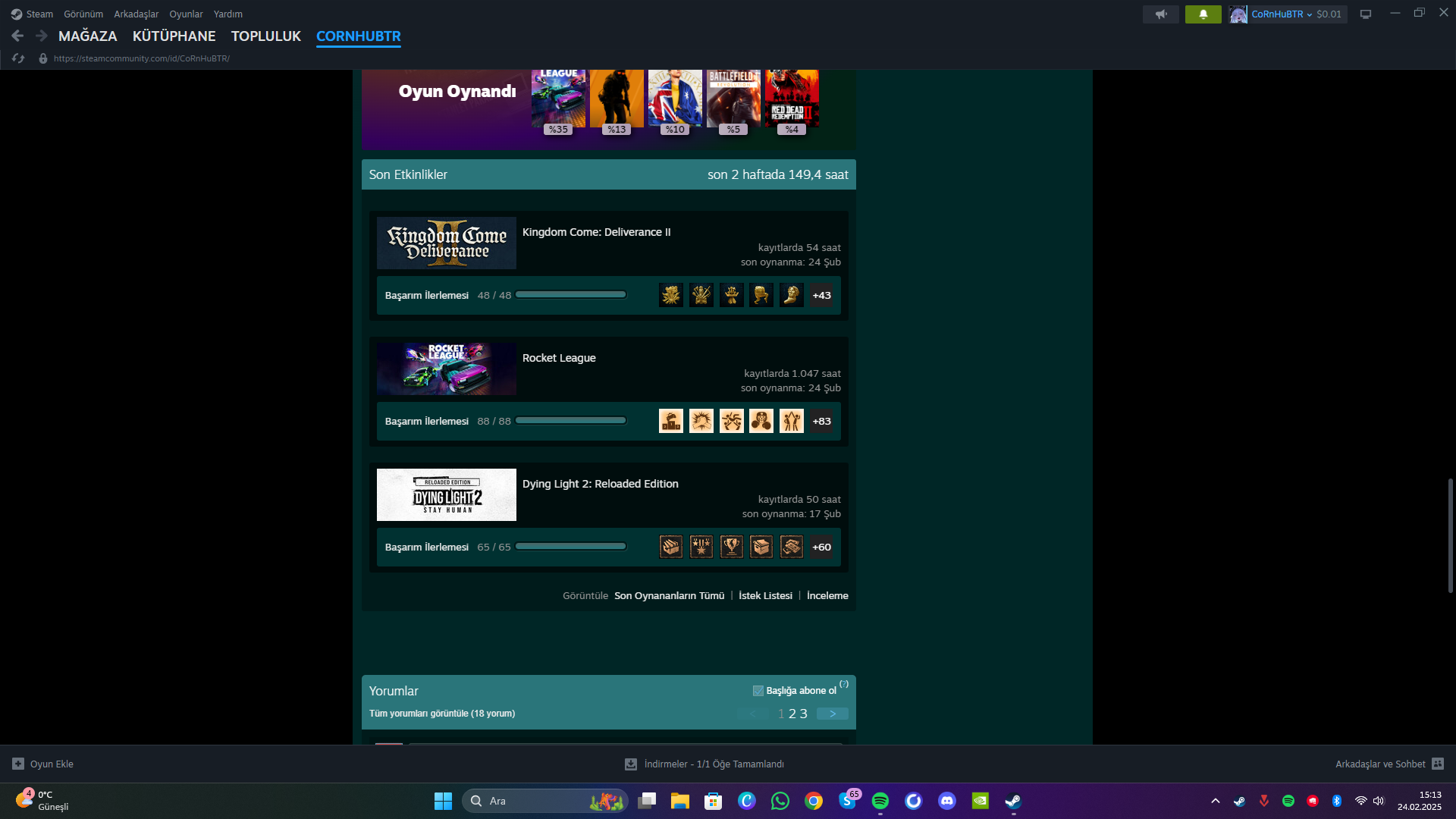
Task: Open Son Oynananların Tümü link
Action: pos(669,595)
